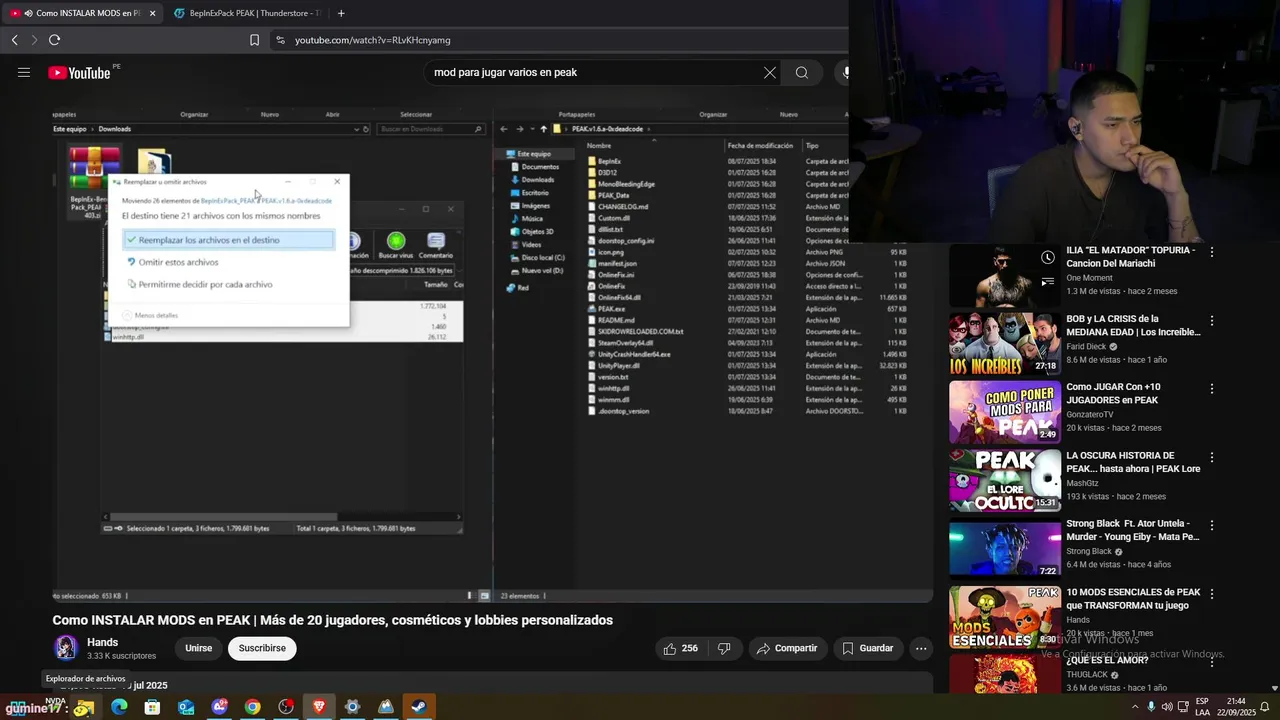Viewport: 1280px width, 720px height.
Task: Click 'Reemplazar los archivos en el destino' in video
Action: (229, 240)
